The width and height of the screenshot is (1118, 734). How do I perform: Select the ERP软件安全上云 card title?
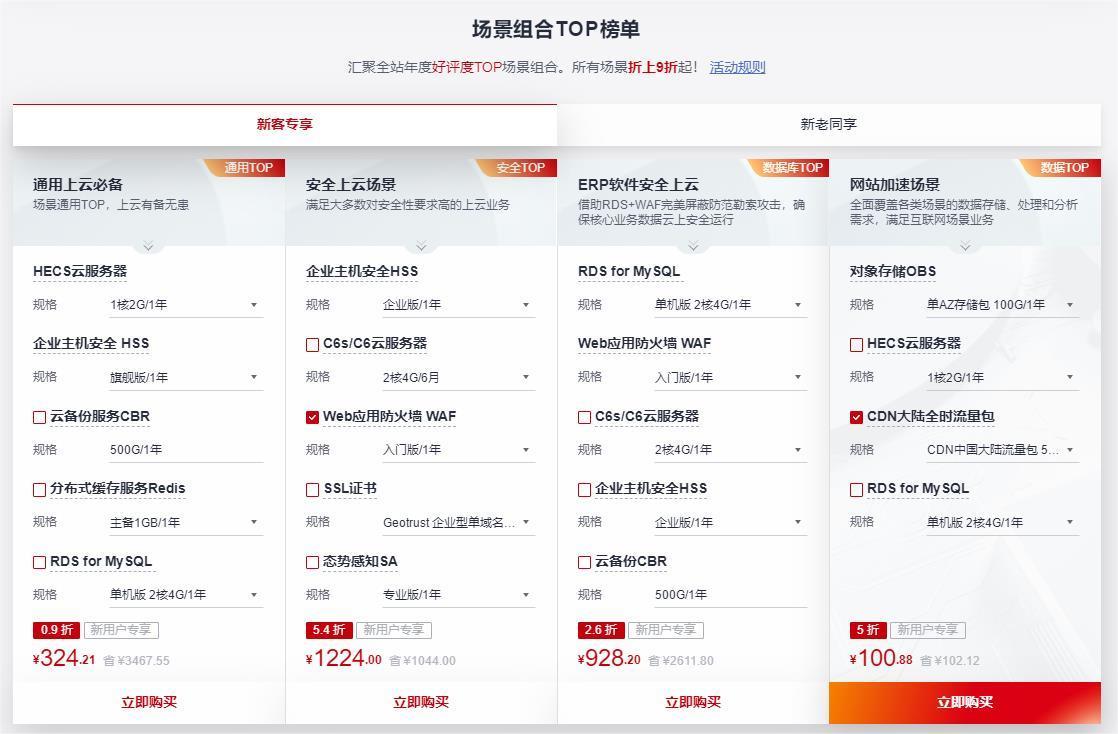tap(638, 185)
